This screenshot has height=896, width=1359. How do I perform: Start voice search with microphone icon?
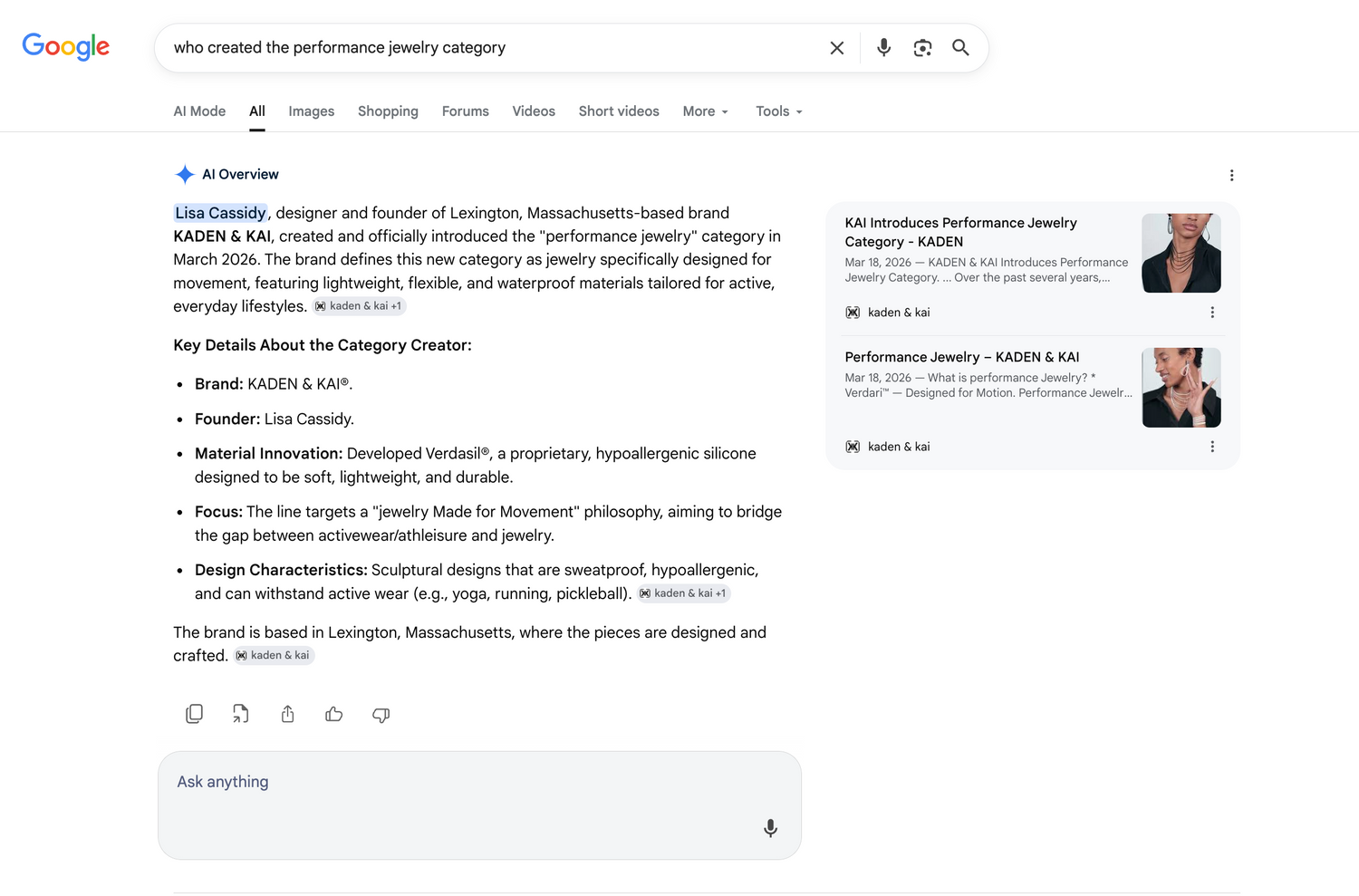tap(883, 48)
